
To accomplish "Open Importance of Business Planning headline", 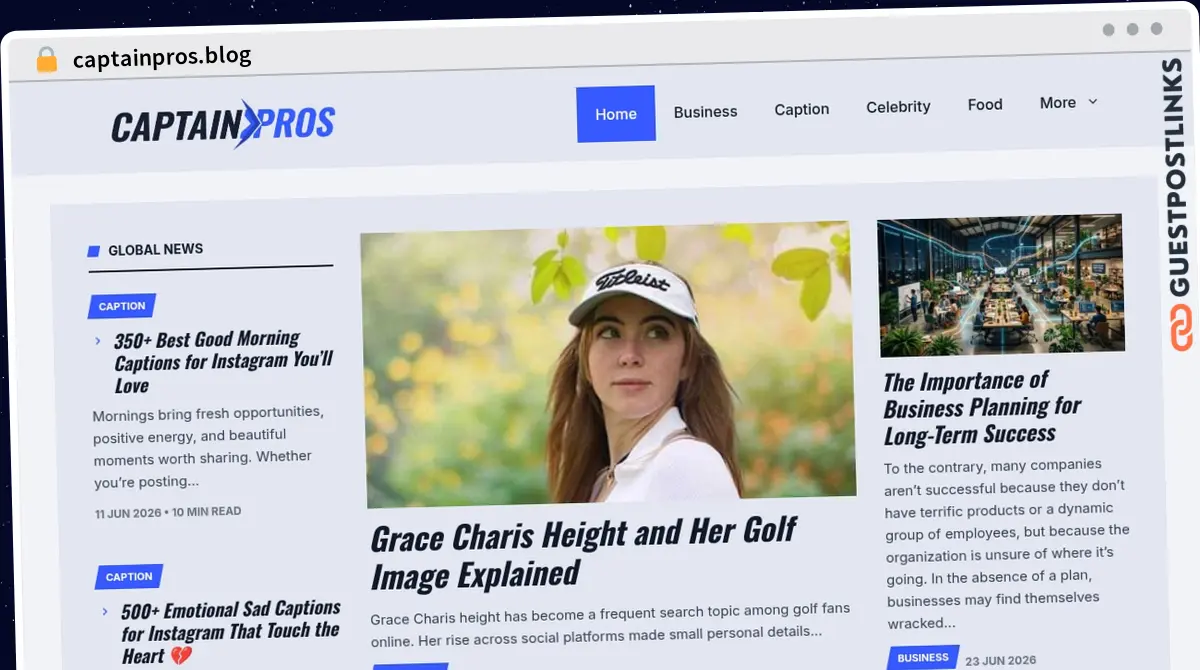I will click(982, 407).
